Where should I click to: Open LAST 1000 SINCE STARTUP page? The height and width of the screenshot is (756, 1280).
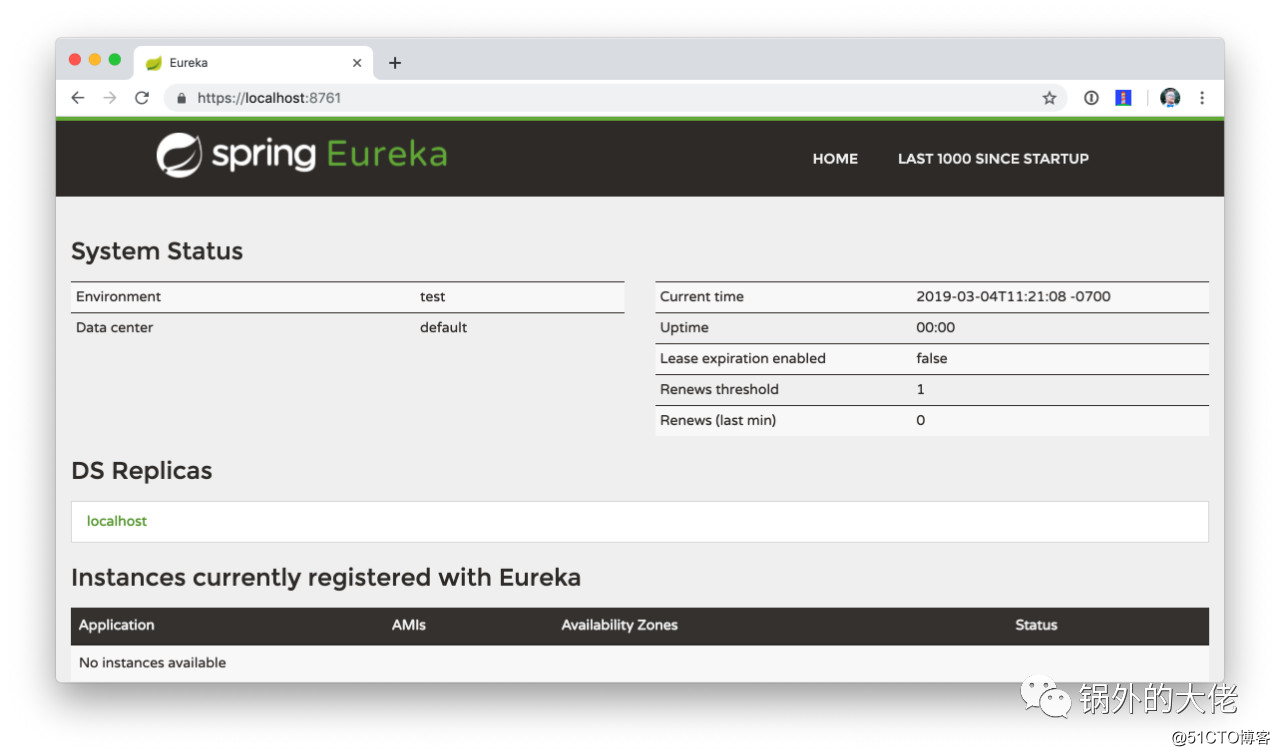(x=993, y=158)
